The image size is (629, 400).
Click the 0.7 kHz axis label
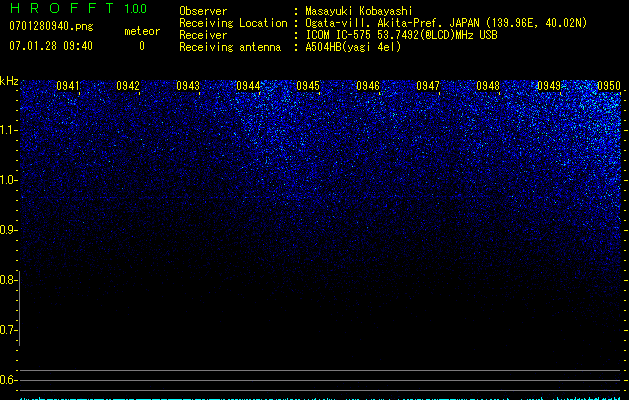point(8,330)
